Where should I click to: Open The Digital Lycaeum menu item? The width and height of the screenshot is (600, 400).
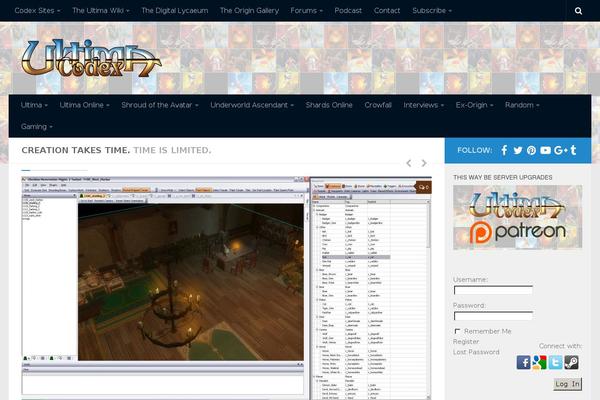point(175,11)
